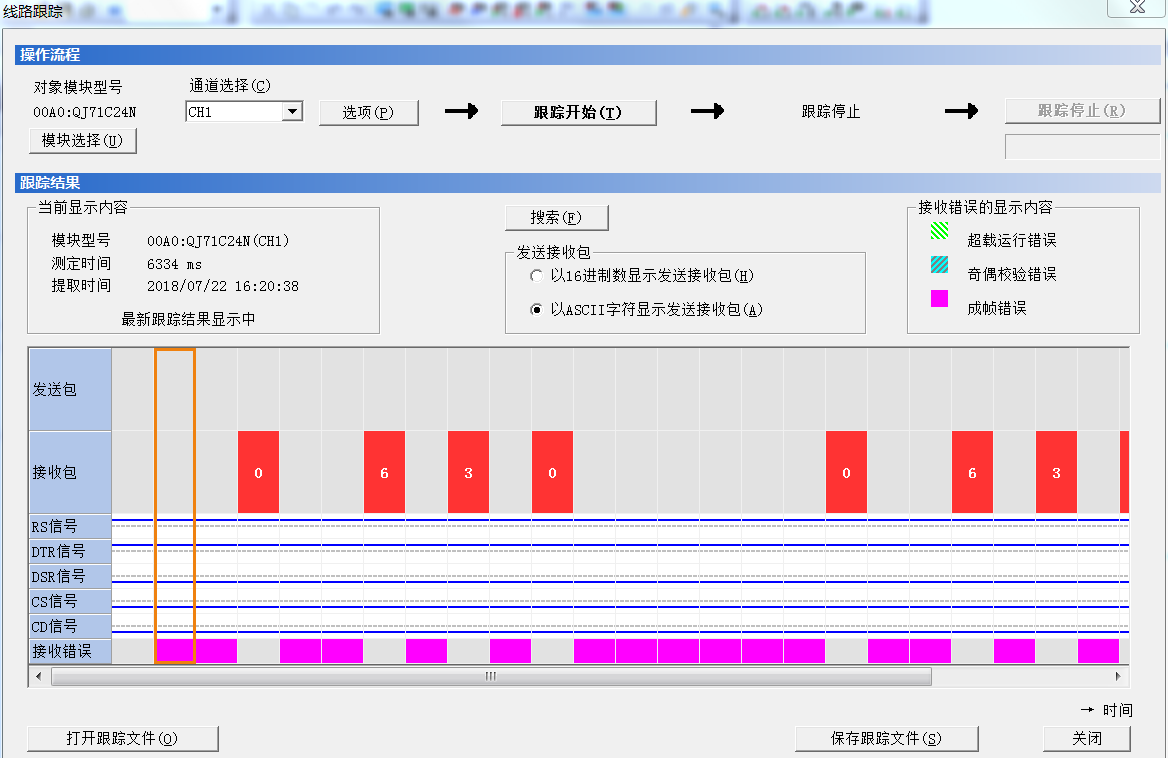Click the orange-highlighted receive error block
The width and height of the screenshot is (1168, 758).
[x=175, y=651]
